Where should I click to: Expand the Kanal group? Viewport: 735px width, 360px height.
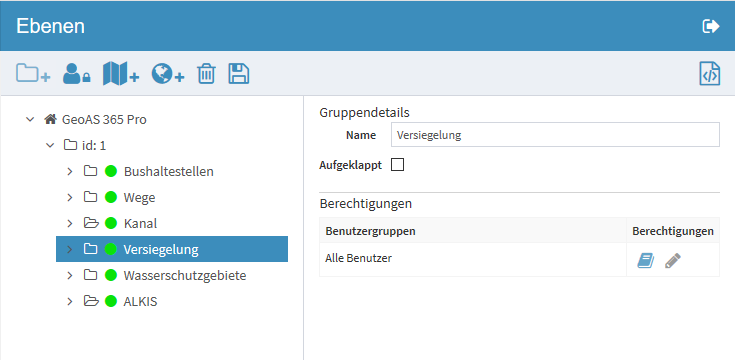(70, 224)
